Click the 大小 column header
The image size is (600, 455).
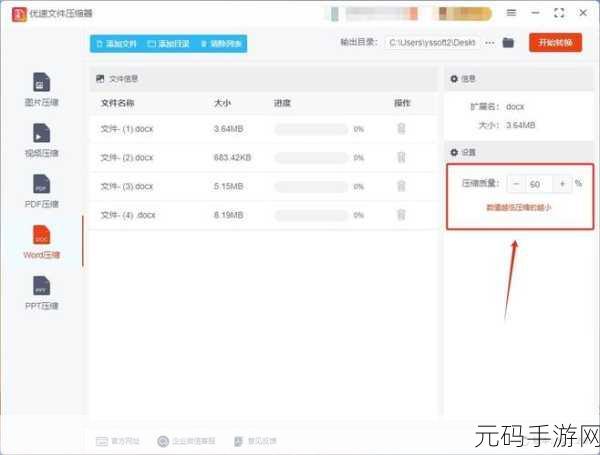(x=222, y=103)
